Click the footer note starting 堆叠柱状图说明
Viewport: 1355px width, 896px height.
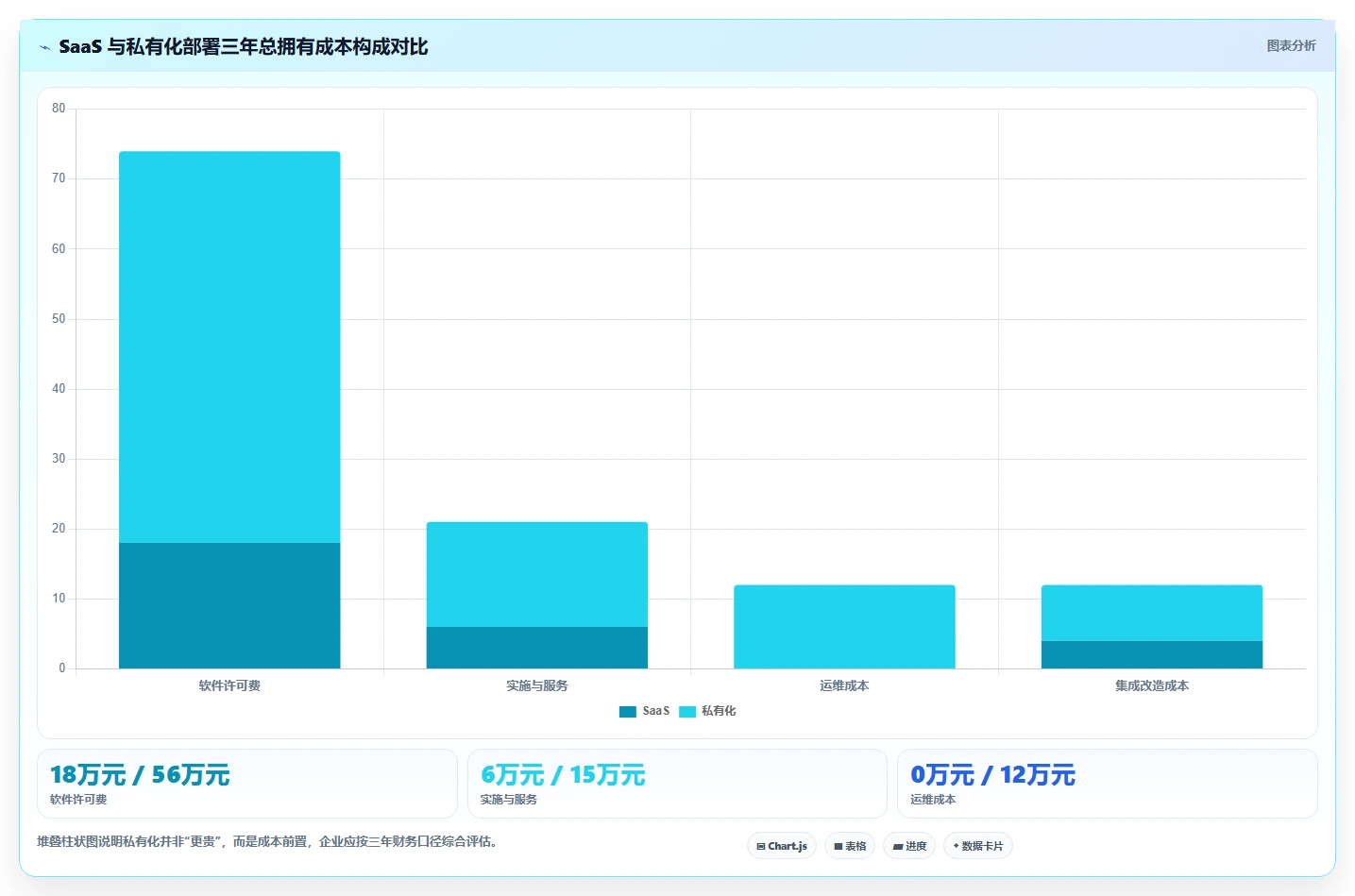point(267,841)
